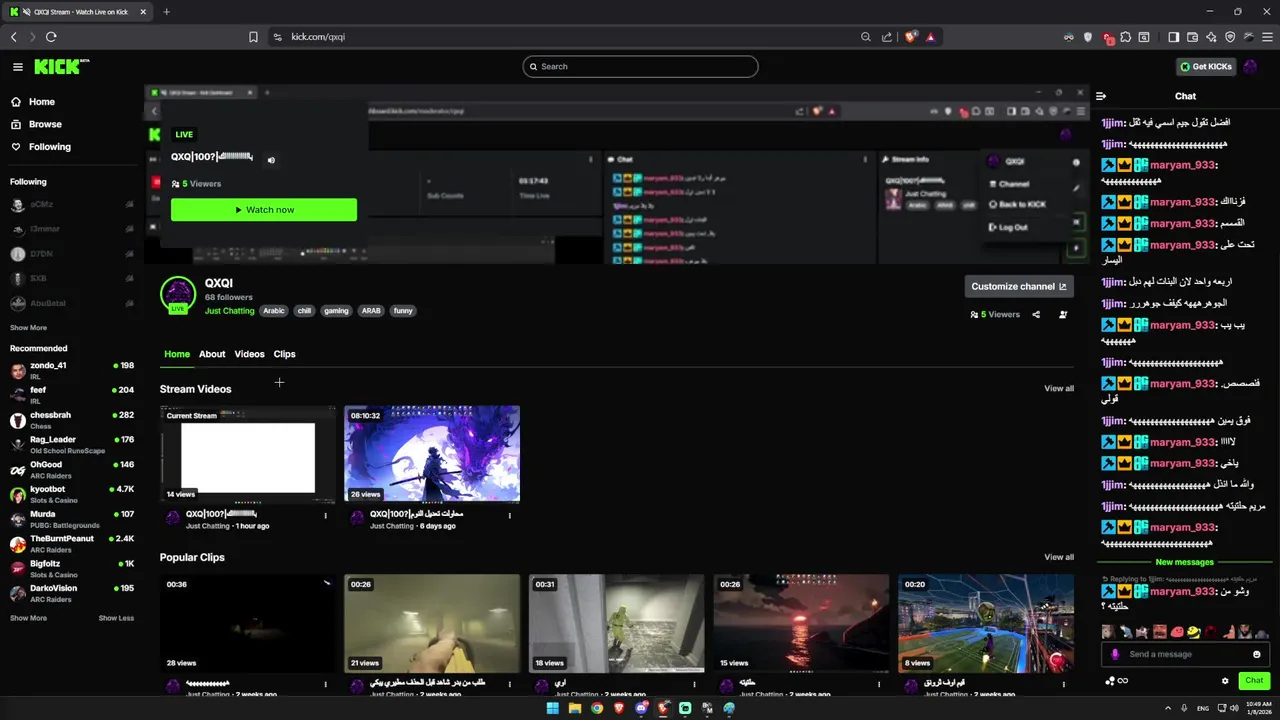The image size is (1280, 720).
Task: Open recommended channel TheBurntPeanut
Action: (72, 543)
